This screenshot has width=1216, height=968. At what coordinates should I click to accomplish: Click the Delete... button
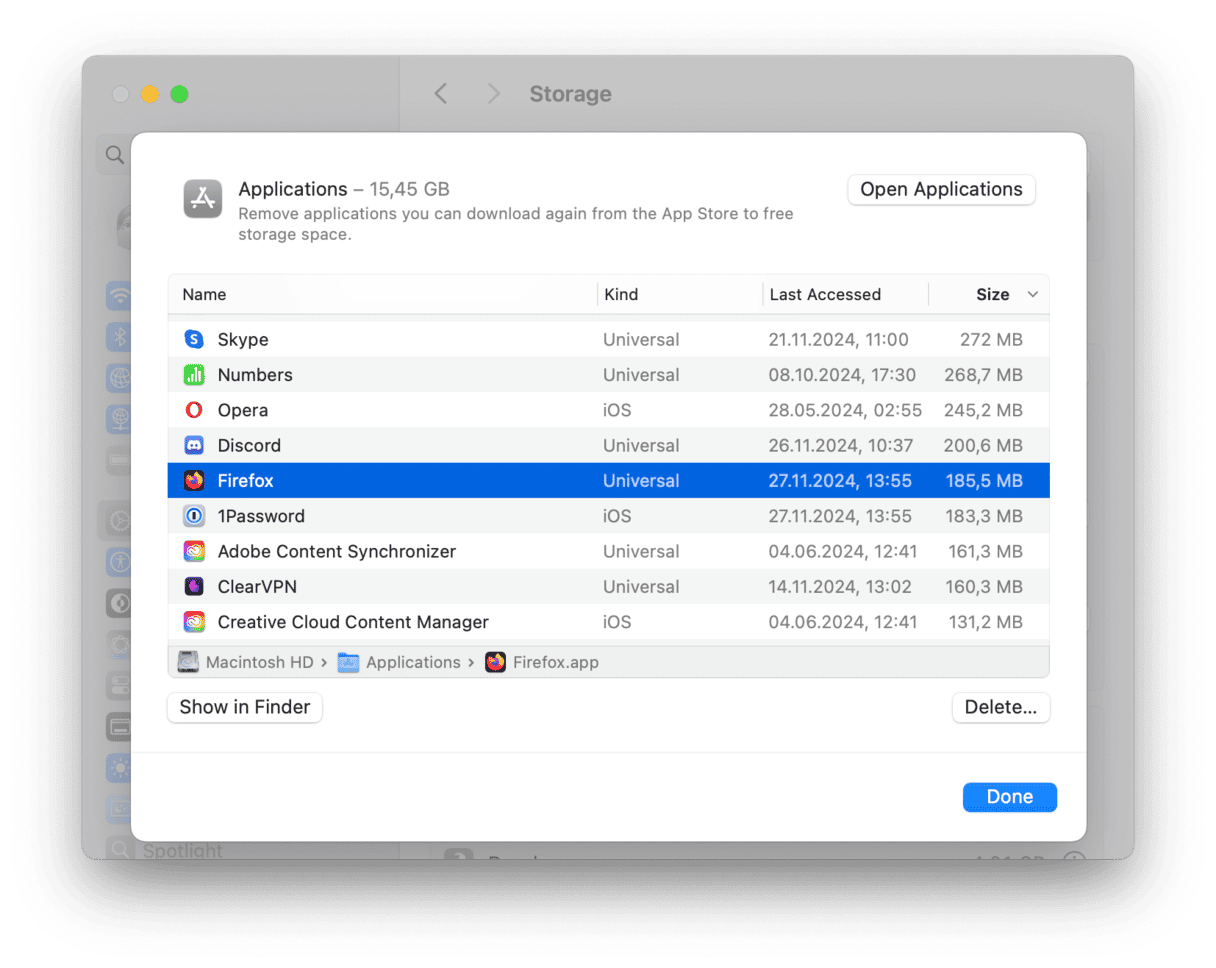click(x=1000, y=707)
